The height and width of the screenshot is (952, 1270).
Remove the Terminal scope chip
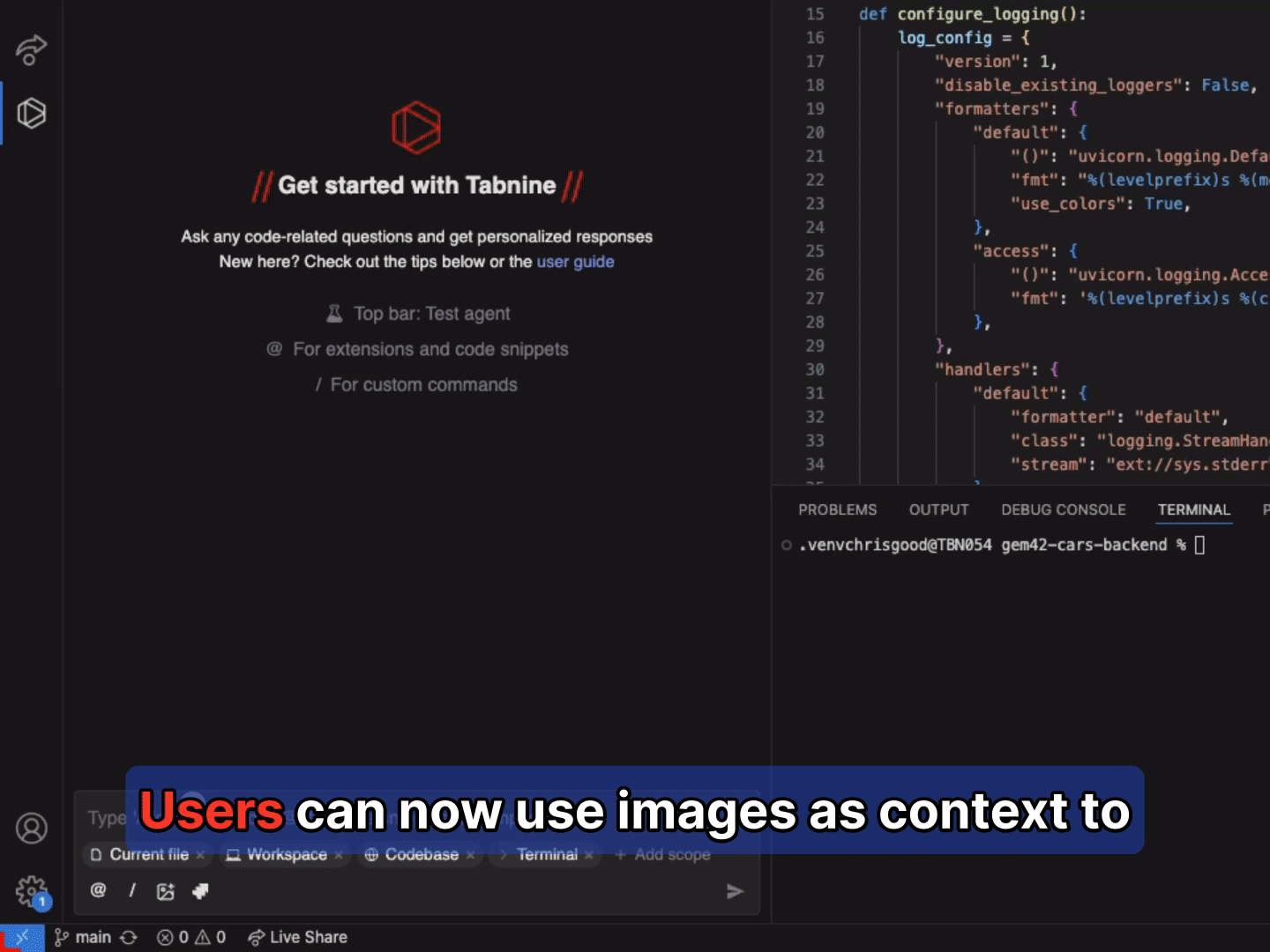[589, 855]
